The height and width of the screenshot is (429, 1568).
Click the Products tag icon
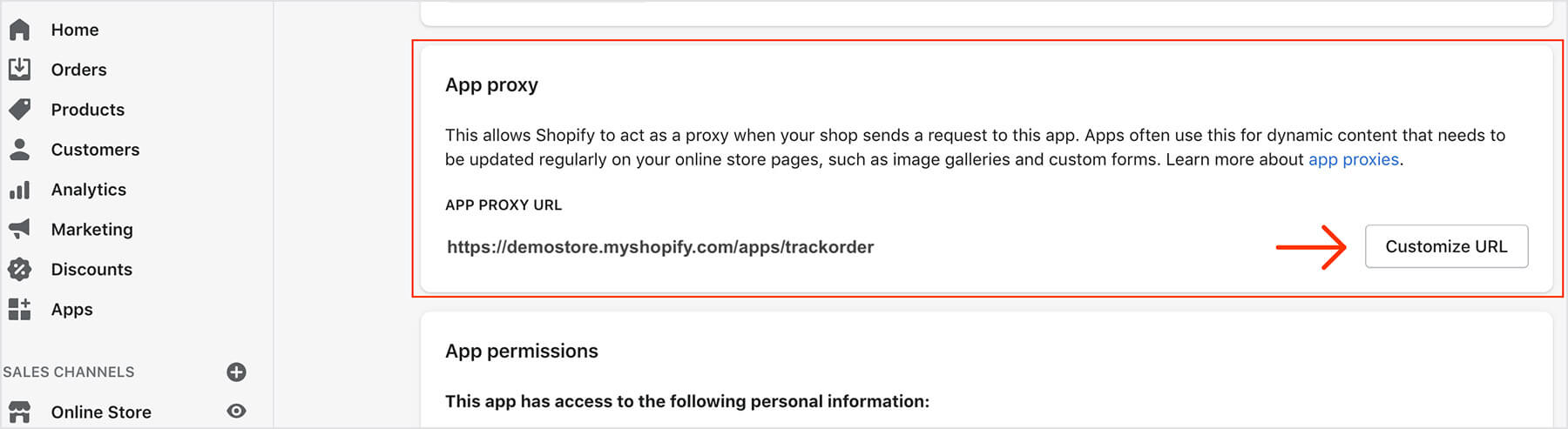click(19, 110)
